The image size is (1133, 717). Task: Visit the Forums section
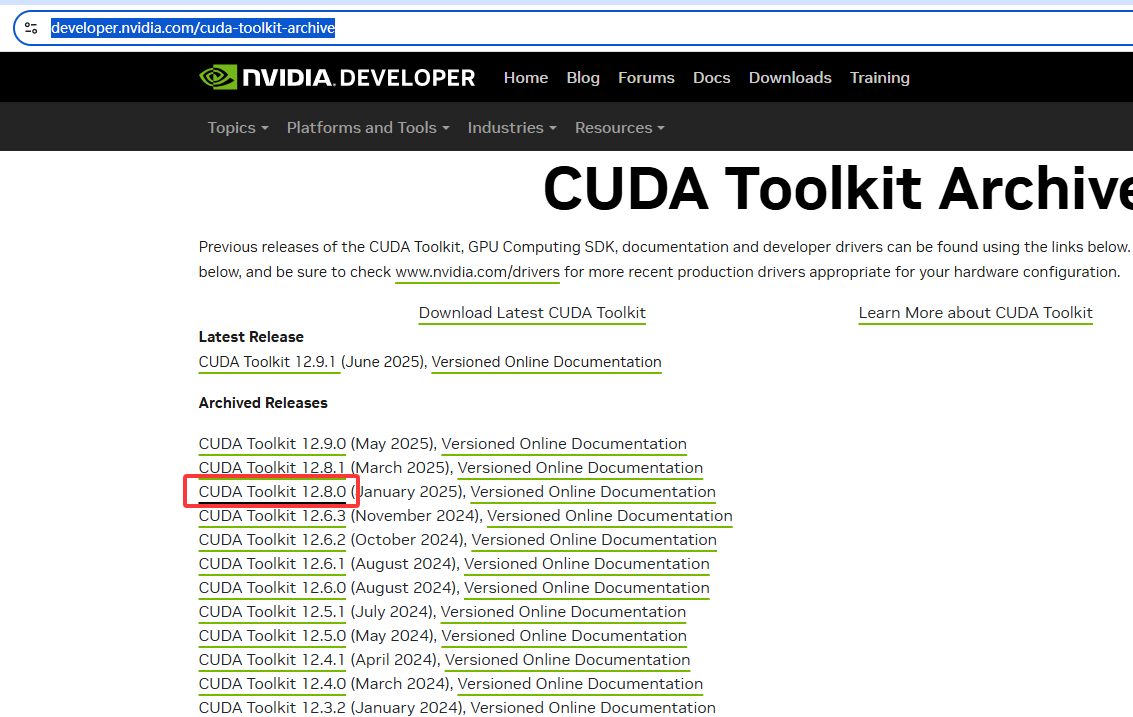[x=646, y=77]
